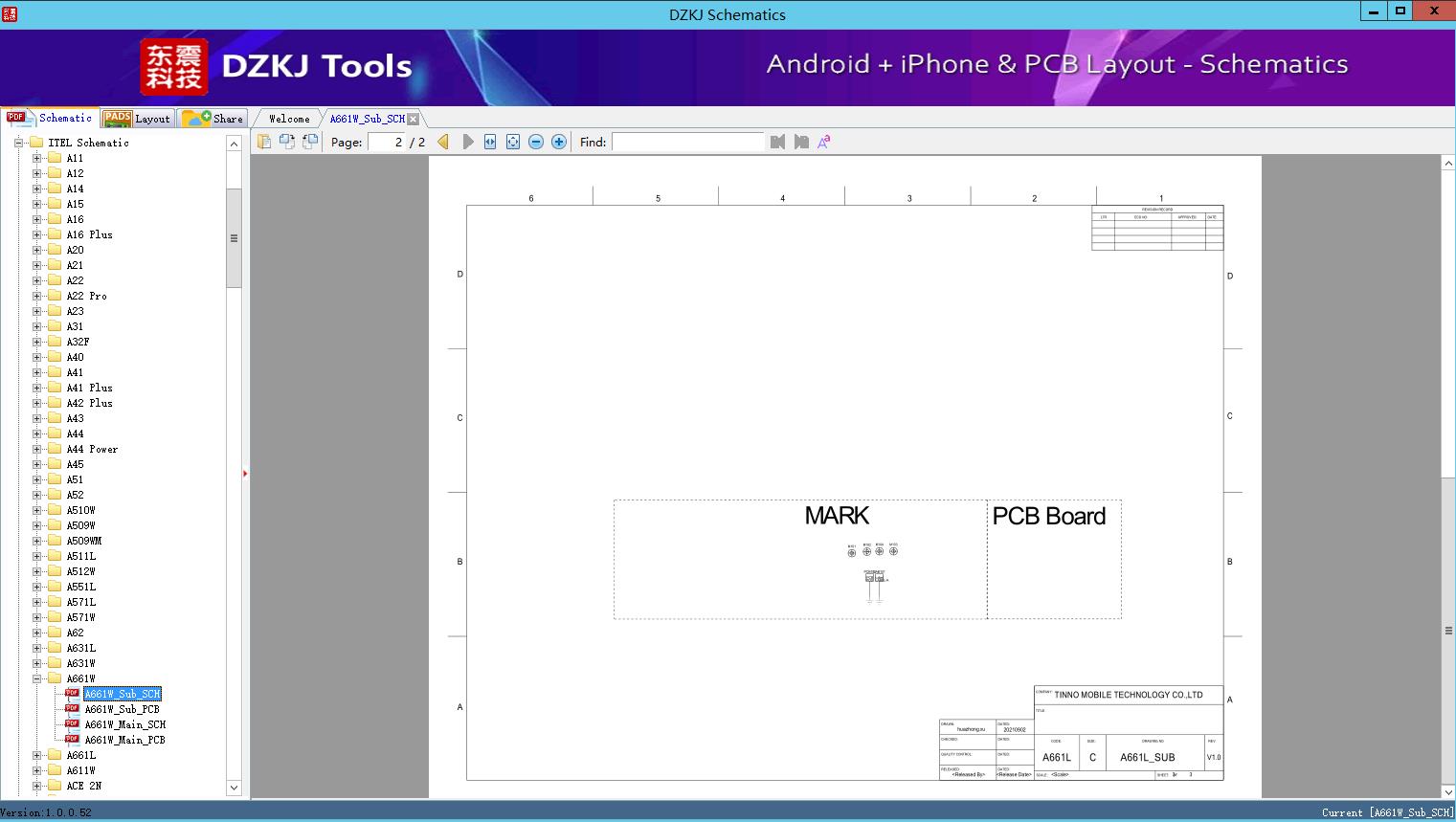The width and height of the screenshot is (1456, 822).
Task: Select the A661W_Sub_SCH document tab
Action: tap(368, 119)
